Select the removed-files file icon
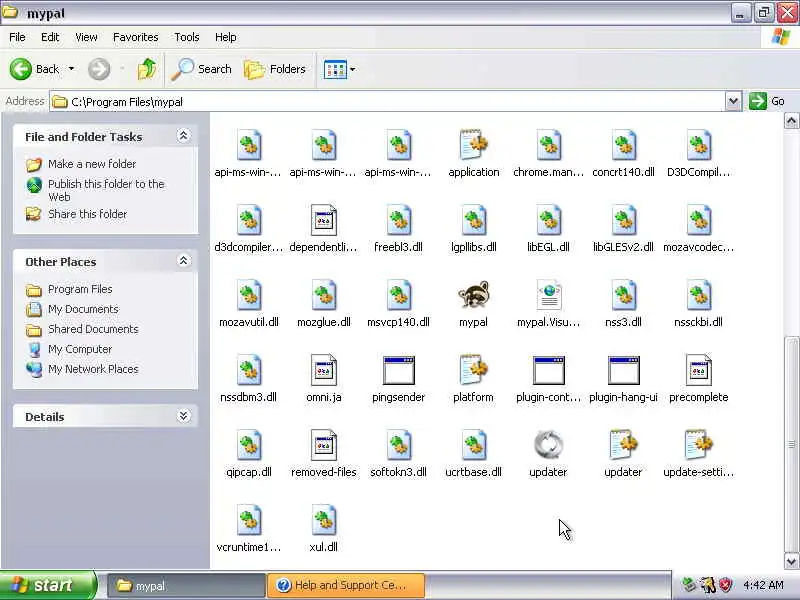The height and width of the screenshot is (600, 800). tap(323, 444)
